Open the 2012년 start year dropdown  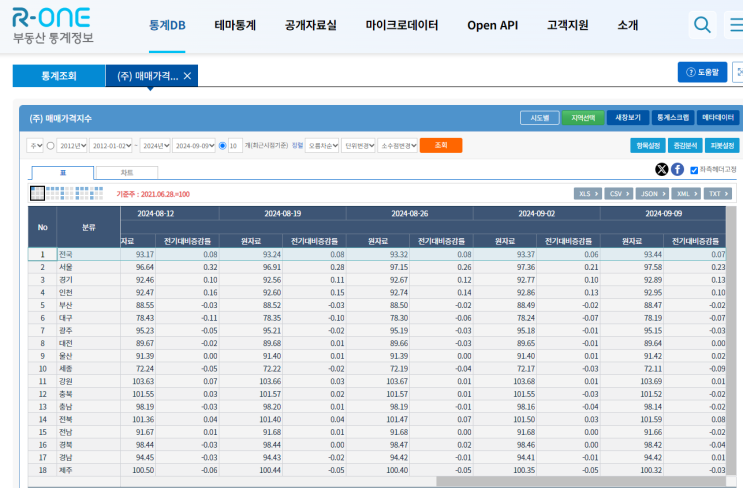tap(70, 146)
